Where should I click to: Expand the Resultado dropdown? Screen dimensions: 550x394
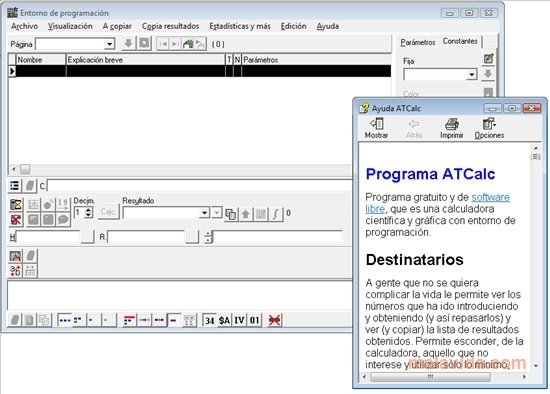point(204,213)
